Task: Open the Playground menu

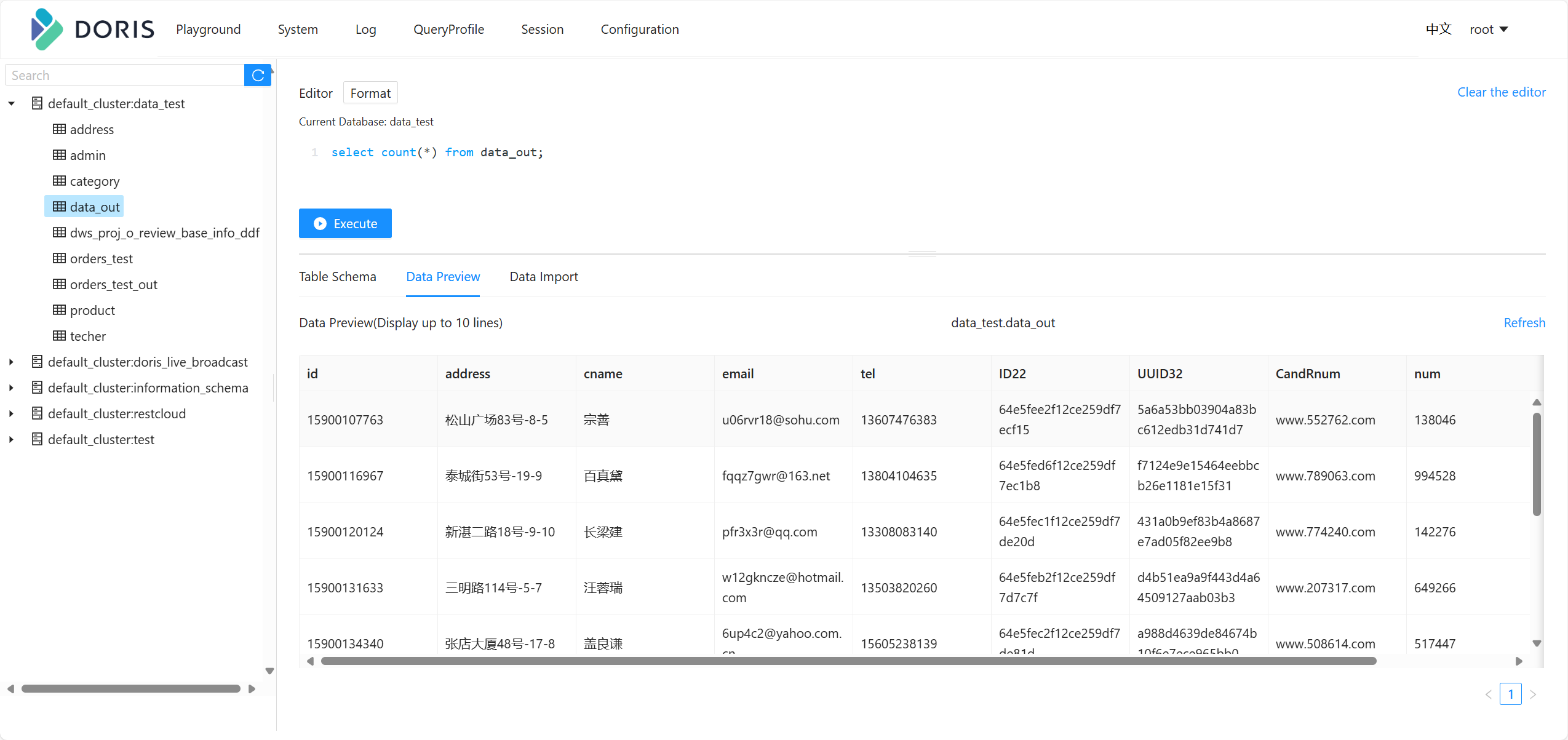Action: click(x=209, y=30)
